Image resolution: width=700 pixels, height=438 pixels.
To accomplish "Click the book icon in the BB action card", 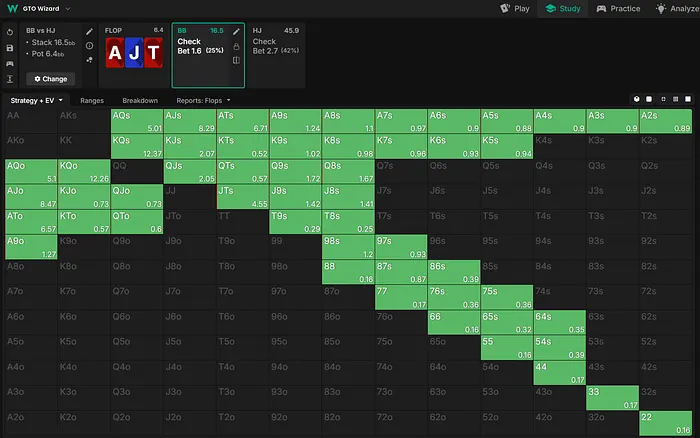I will click(237, 61).
